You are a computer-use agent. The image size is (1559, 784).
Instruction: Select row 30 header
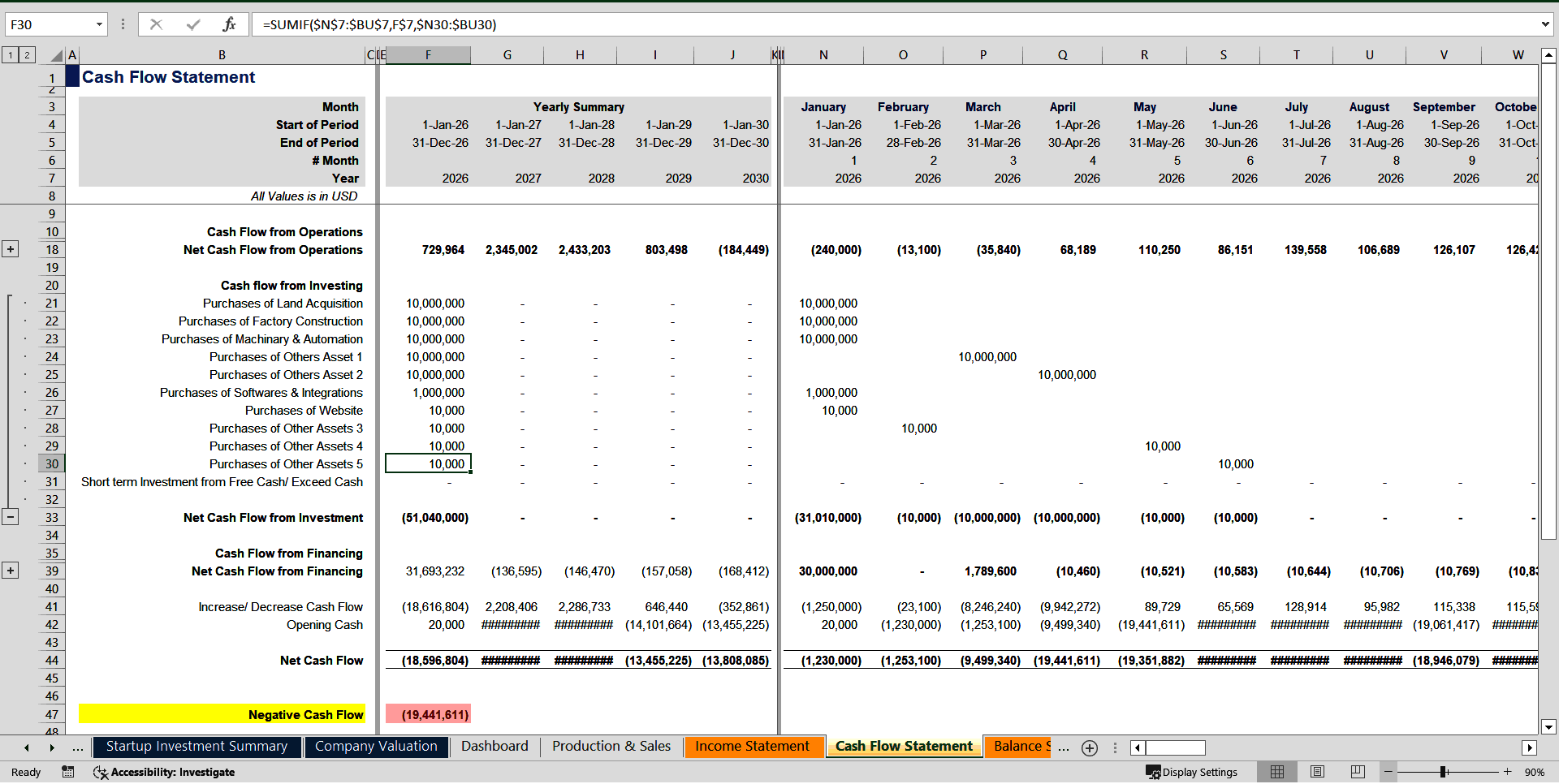click(x=52, y=464)
